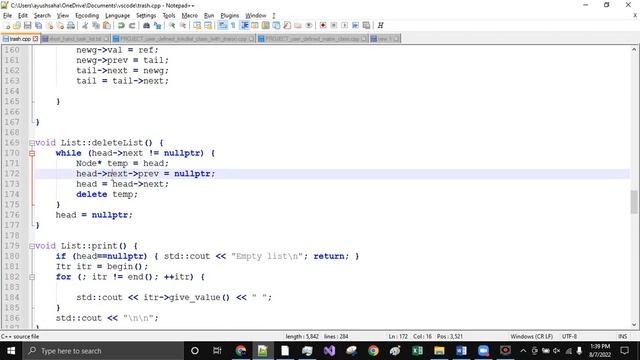Collapse the deleteList function fold at line 169
The height and width of the screenshot is (360, 640).
tap(32, 143)
